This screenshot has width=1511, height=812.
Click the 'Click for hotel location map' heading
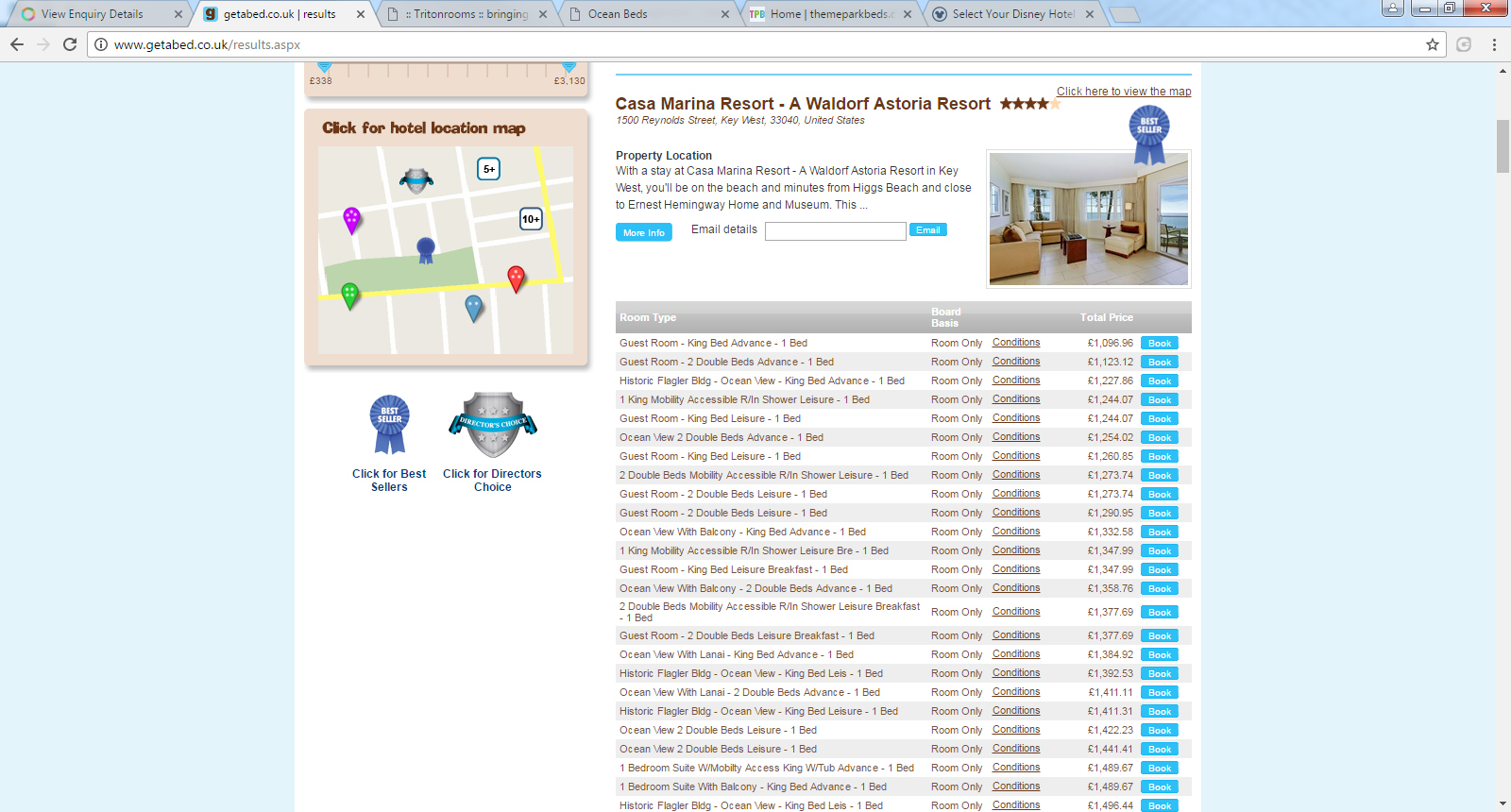[424, 128]
